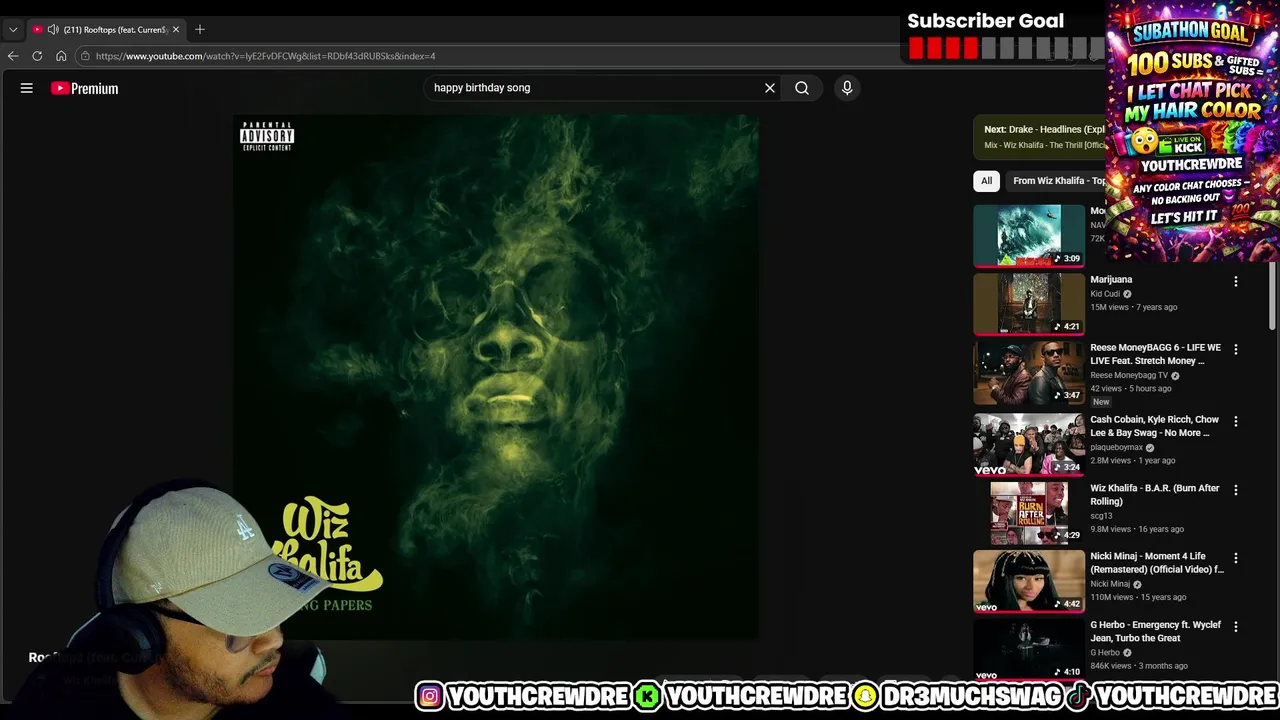
Task: Open more options for Marijuana video
Action: click(1236, 282)
